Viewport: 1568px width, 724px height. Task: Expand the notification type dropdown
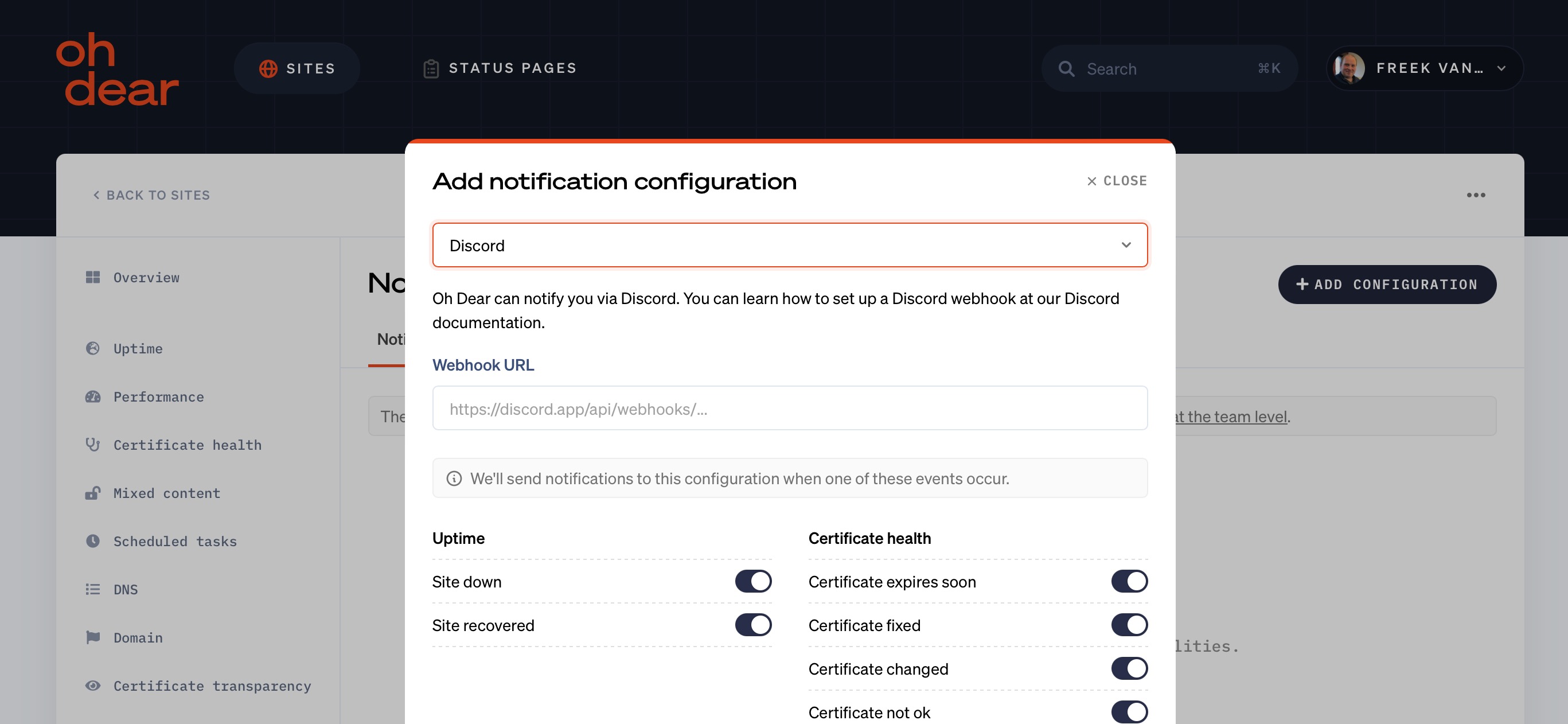pos(790,244)
